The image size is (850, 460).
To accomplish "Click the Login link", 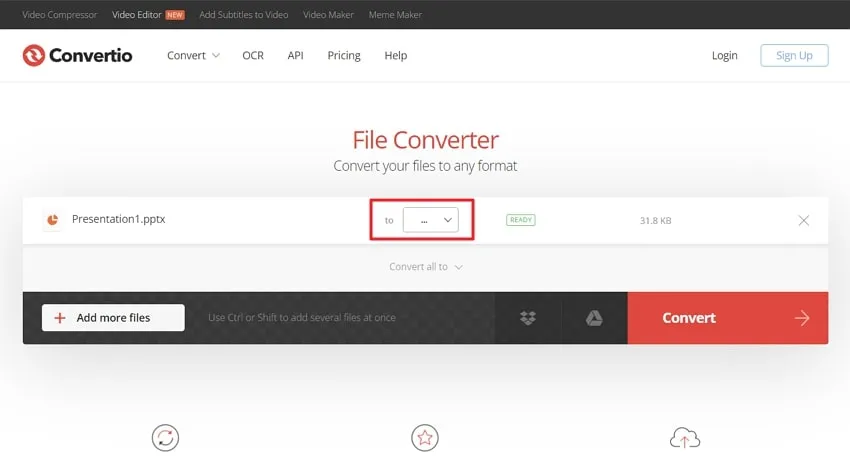I will tap(724, 55).
